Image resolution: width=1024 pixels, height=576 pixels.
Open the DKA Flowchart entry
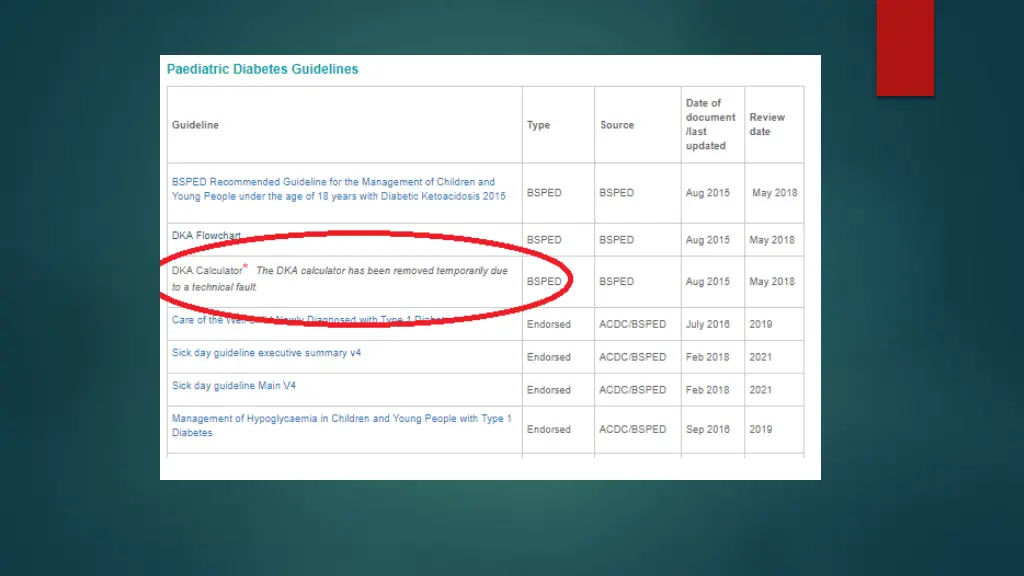[x=206, y=235]
